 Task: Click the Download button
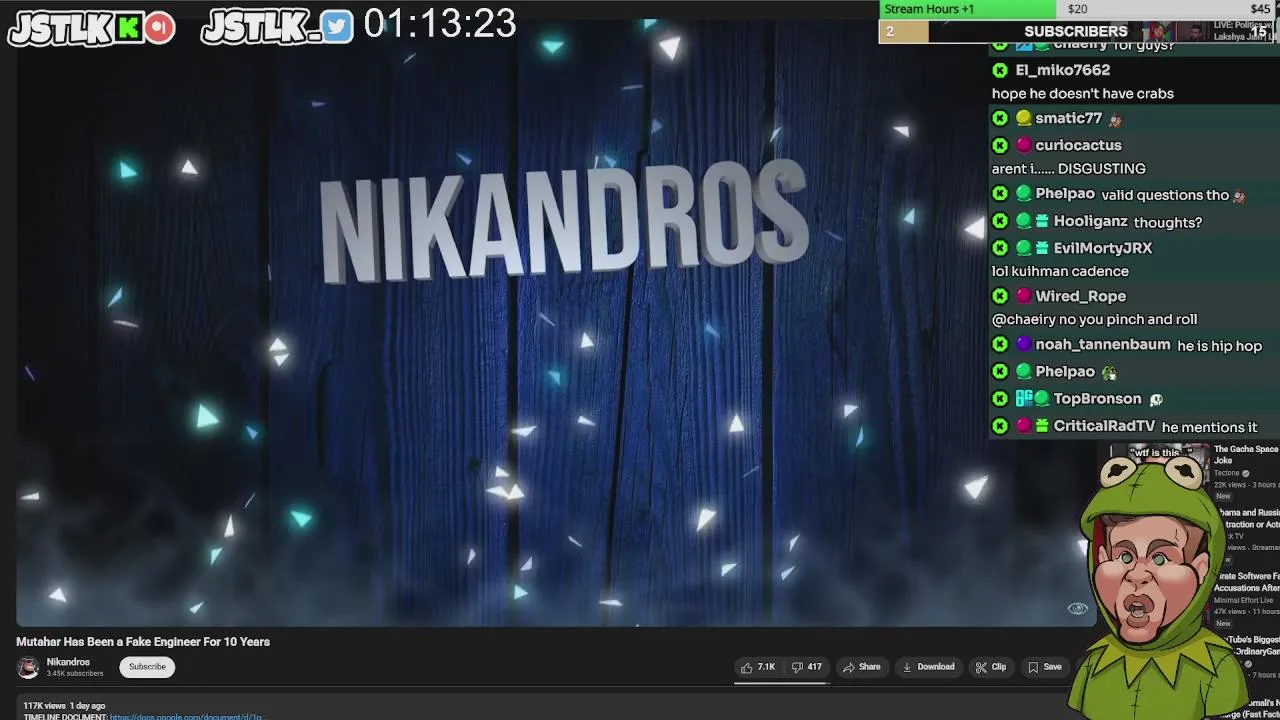click(928, 667)
